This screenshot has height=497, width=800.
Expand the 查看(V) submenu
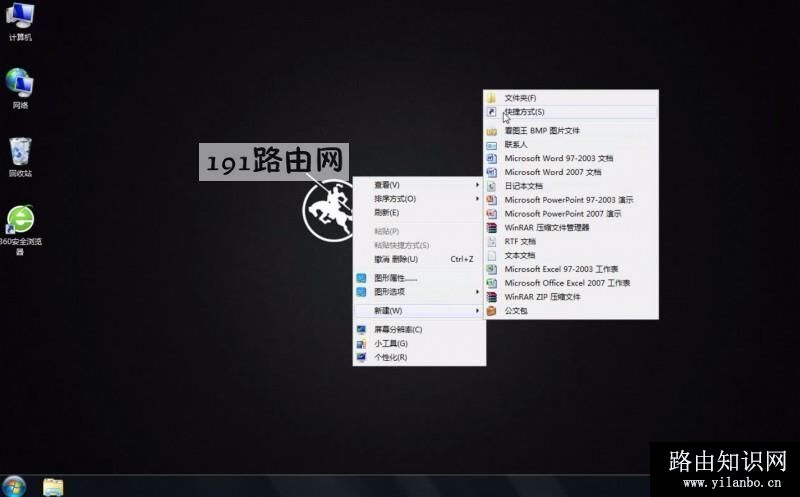pos(419,185)
